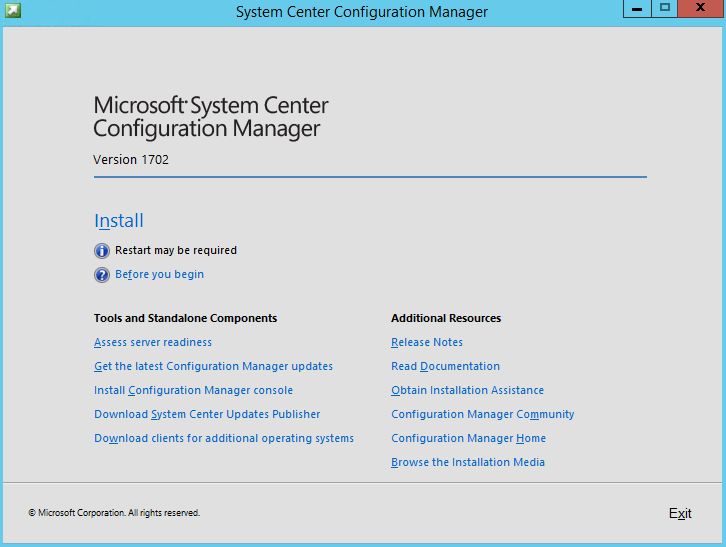Visit Configuration Manager Community
Viewport: 726px width, 547px height.
click(482, 414)
